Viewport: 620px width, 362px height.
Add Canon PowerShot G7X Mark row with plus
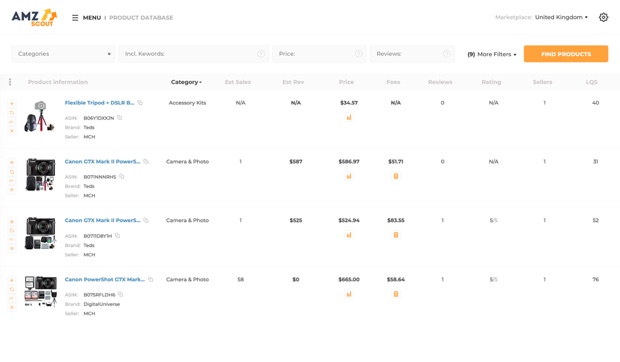[12, 280]
